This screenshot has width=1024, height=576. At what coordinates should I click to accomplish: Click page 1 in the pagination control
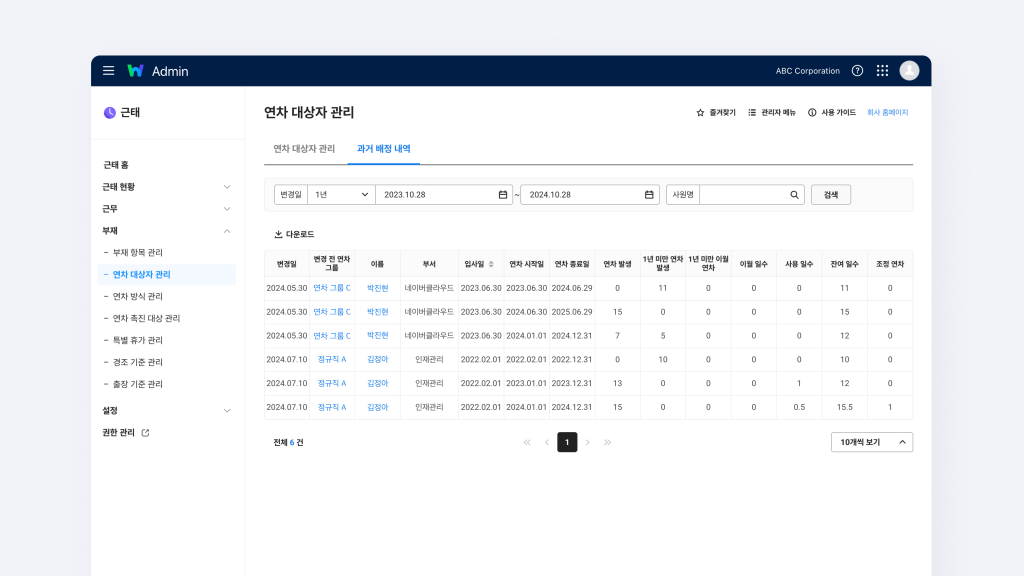tap(567, 441)
